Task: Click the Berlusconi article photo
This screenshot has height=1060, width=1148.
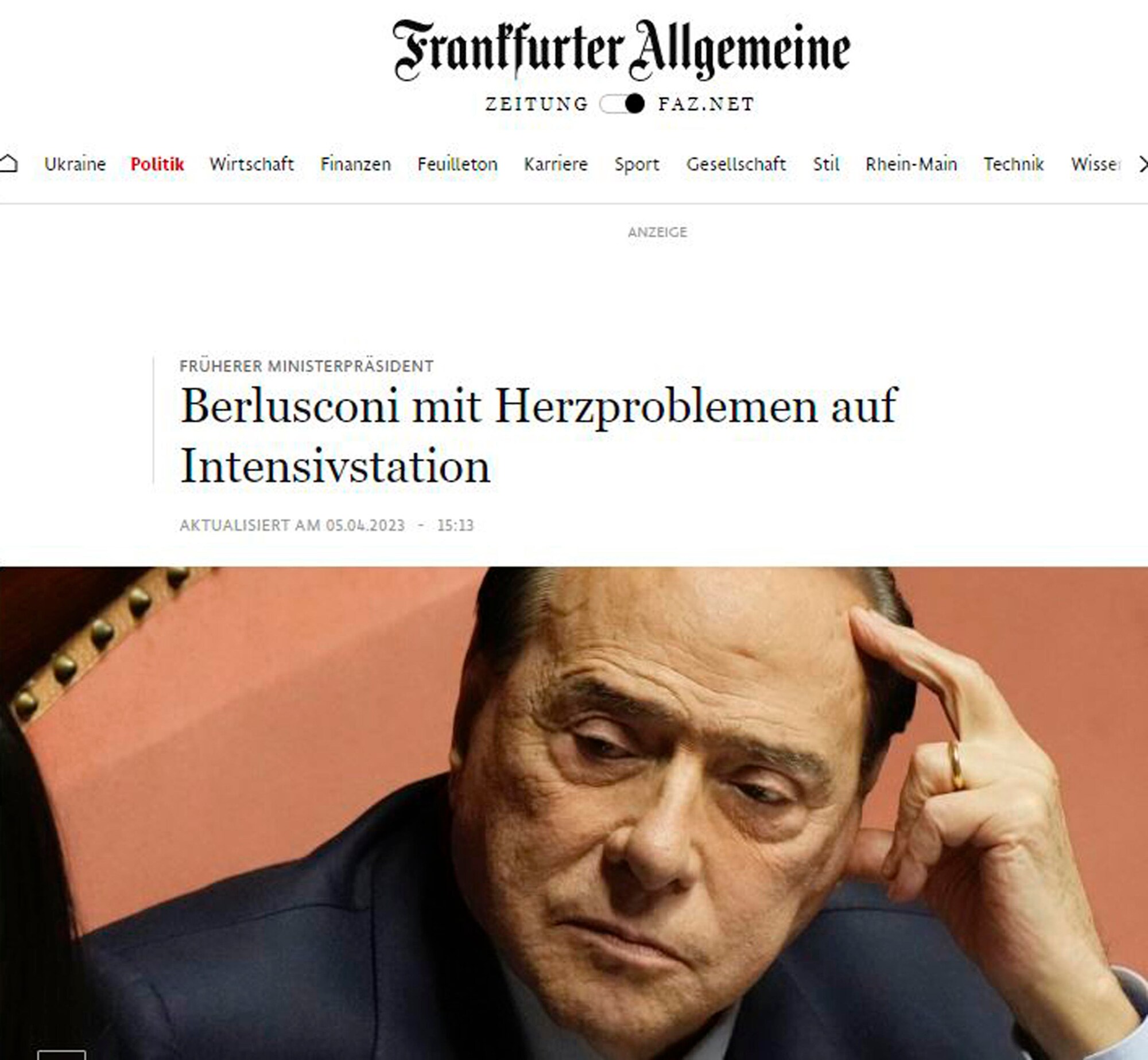Action: click(x=574, y=813)
